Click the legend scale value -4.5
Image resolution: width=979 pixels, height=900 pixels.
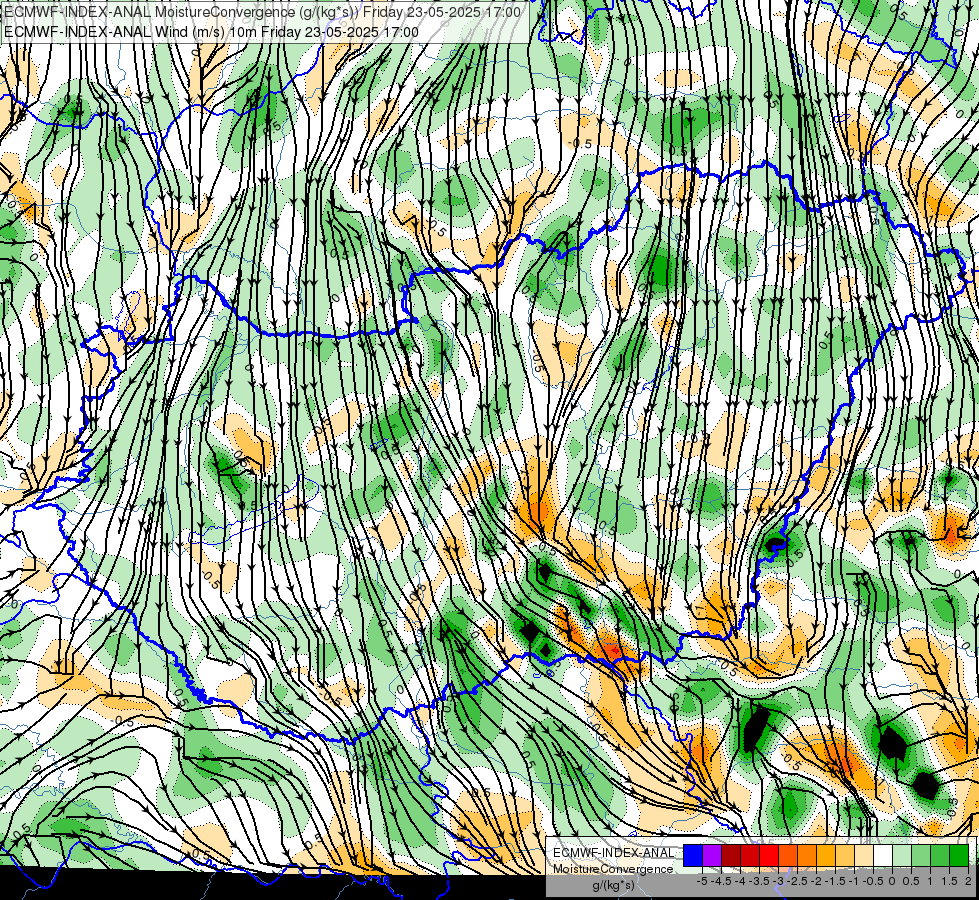[x=722, y=881]
